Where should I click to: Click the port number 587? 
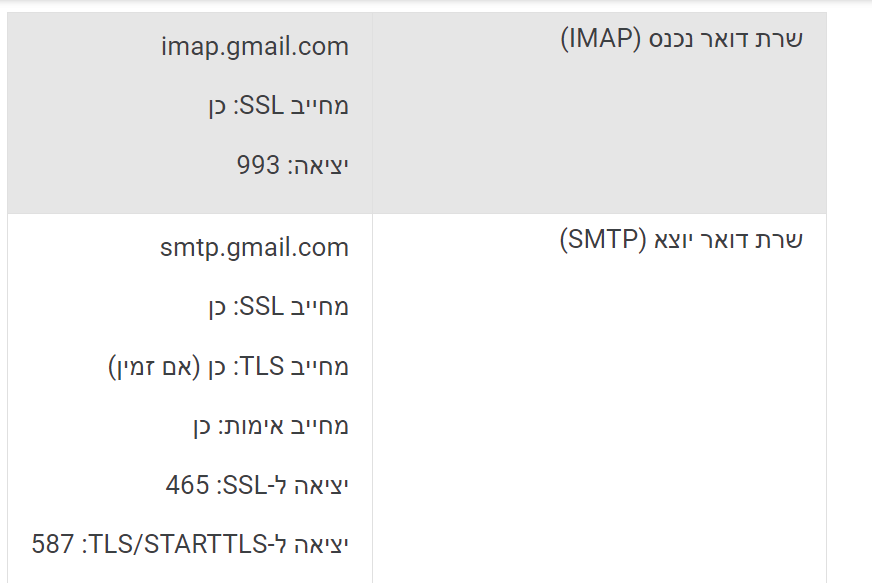pos(53,545)
